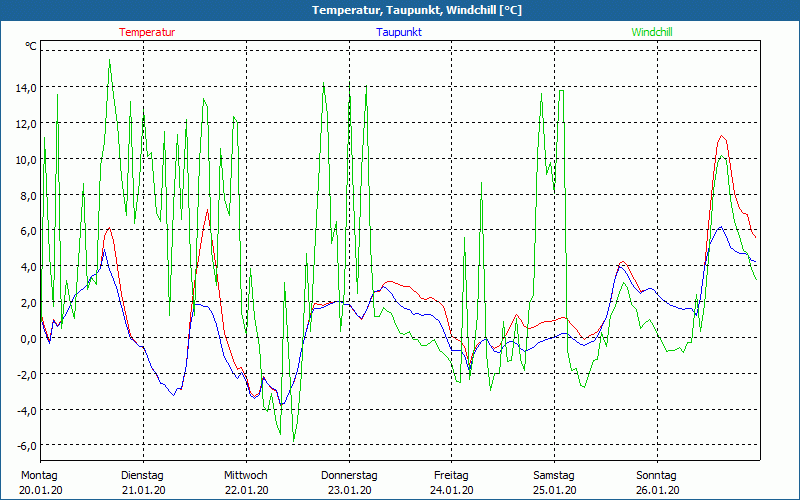Select the Montag day label
800x500 pixels.
pyautogui.click(x=39, y=475)
